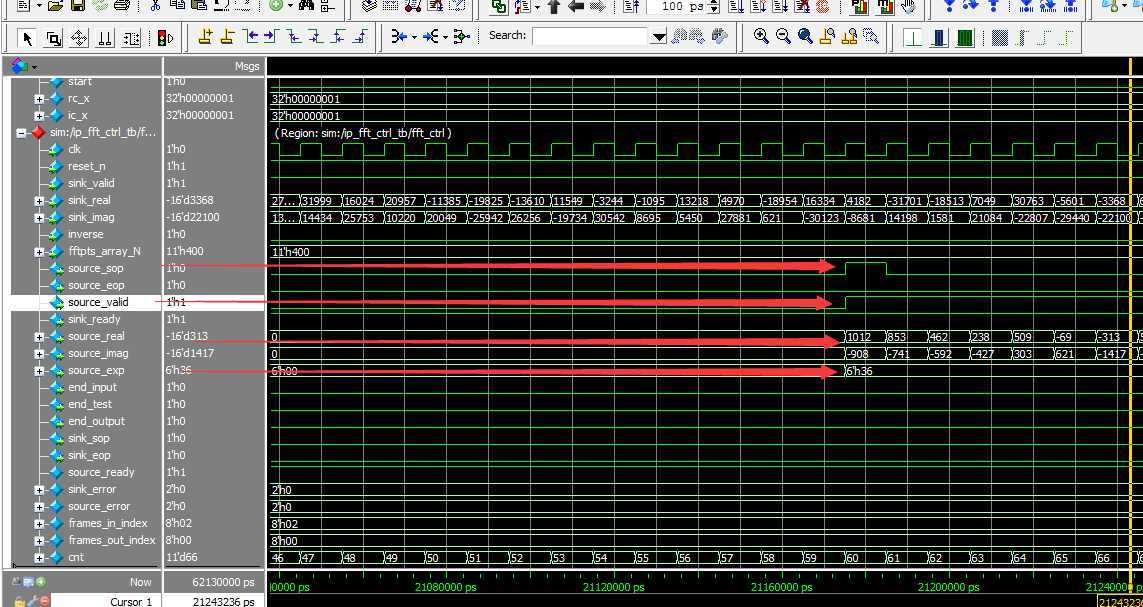The width and height of the screenshot is (1143, 607).
Task: Insert a new cursor
Action: click(x=205, y=36)
